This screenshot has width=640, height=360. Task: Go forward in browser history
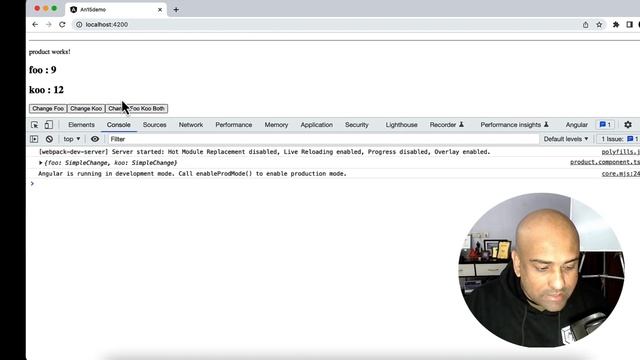tap(49, 24)
